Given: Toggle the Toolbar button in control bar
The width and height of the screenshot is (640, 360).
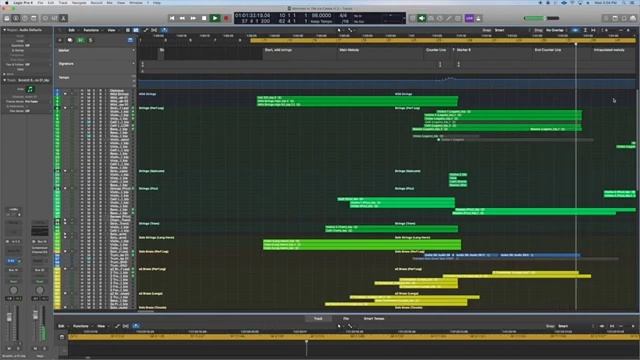Looking at the screenshot, I should 34,18.
